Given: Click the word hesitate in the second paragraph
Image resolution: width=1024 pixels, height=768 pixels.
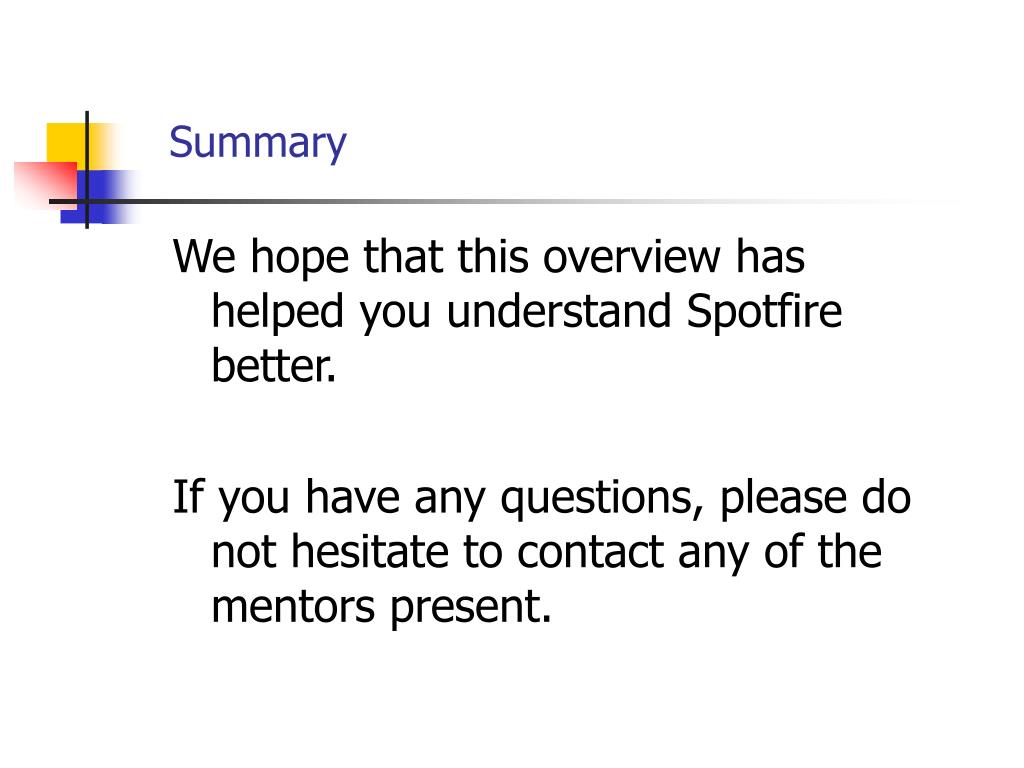Looking at the screenshot, I should point(370,551).
